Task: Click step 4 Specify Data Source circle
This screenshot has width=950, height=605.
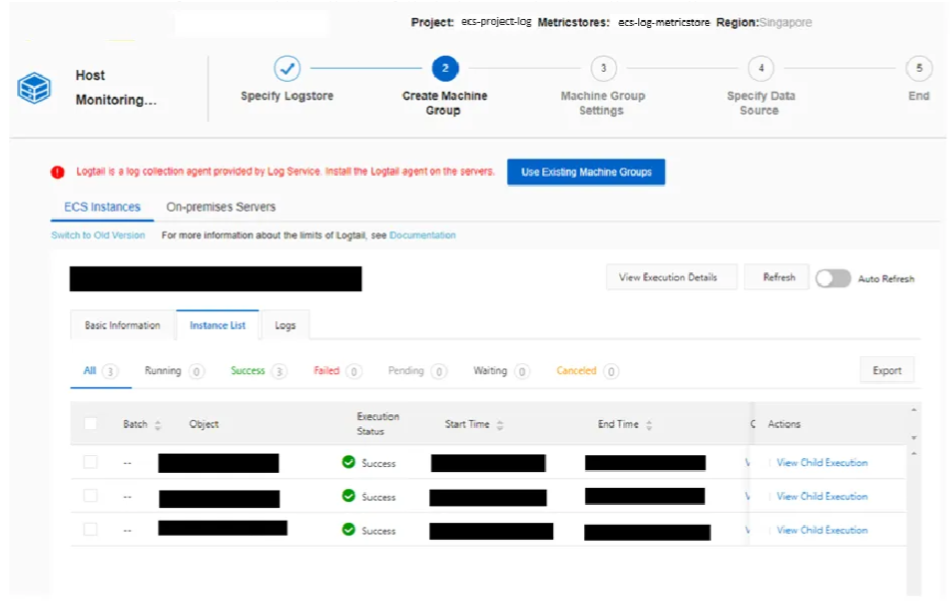Action: 761,68
